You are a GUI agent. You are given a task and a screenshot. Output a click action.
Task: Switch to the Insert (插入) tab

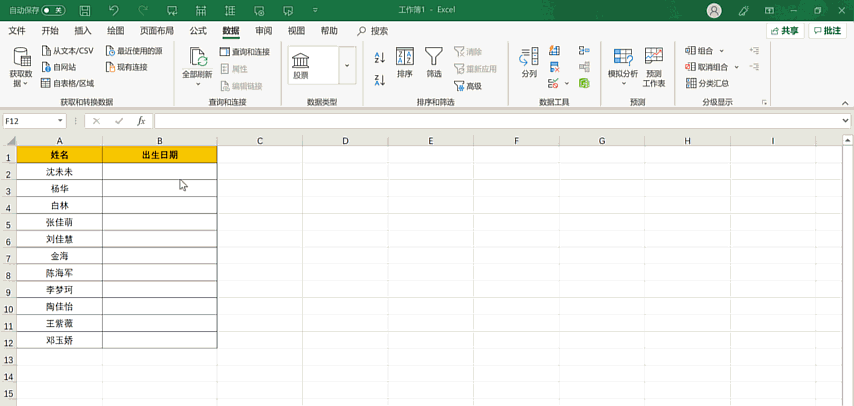[x=83, y=31]
